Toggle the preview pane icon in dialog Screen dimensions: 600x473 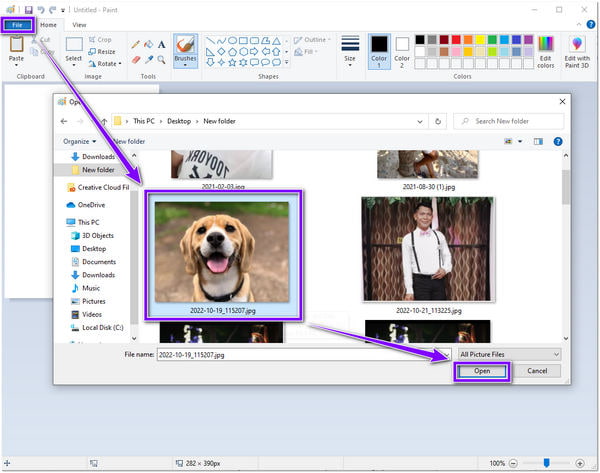click(538, 142)
